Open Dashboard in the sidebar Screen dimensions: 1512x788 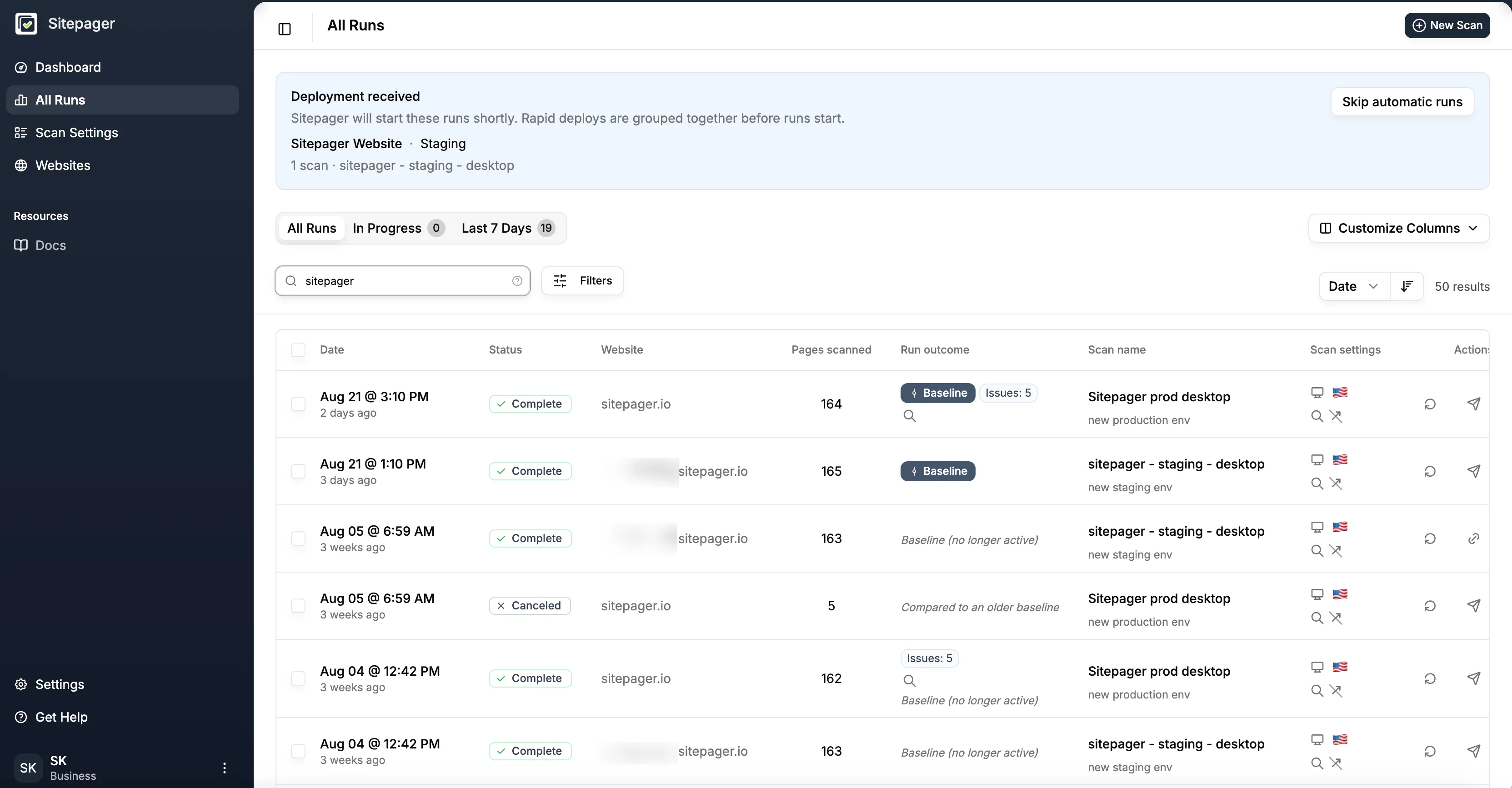pyautogui.click(x=123, y=67)
